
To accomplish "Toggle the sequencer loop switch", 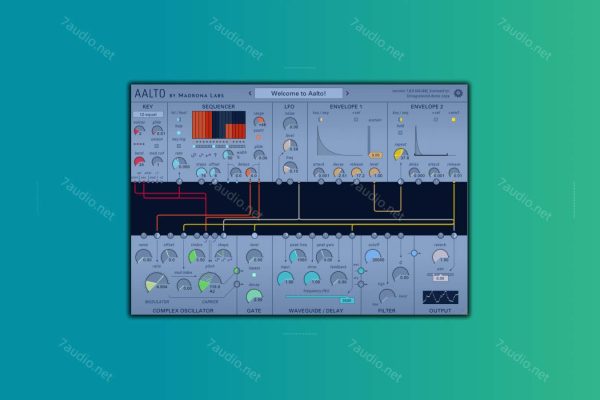I will (179, 132).
